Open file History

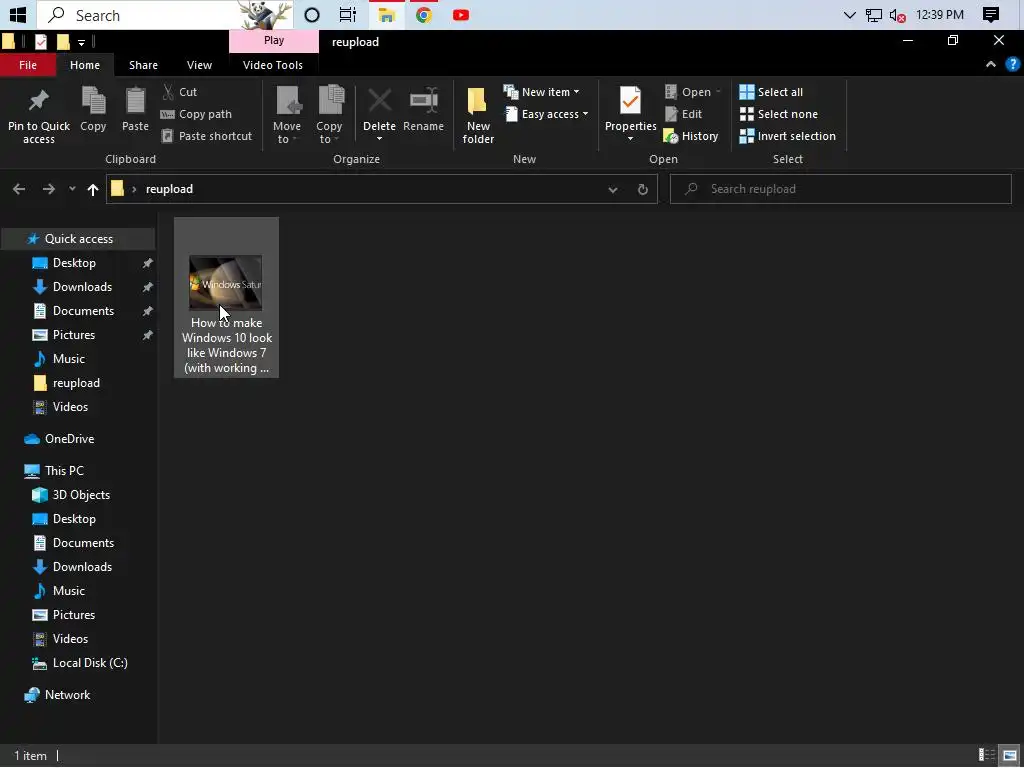691,136
